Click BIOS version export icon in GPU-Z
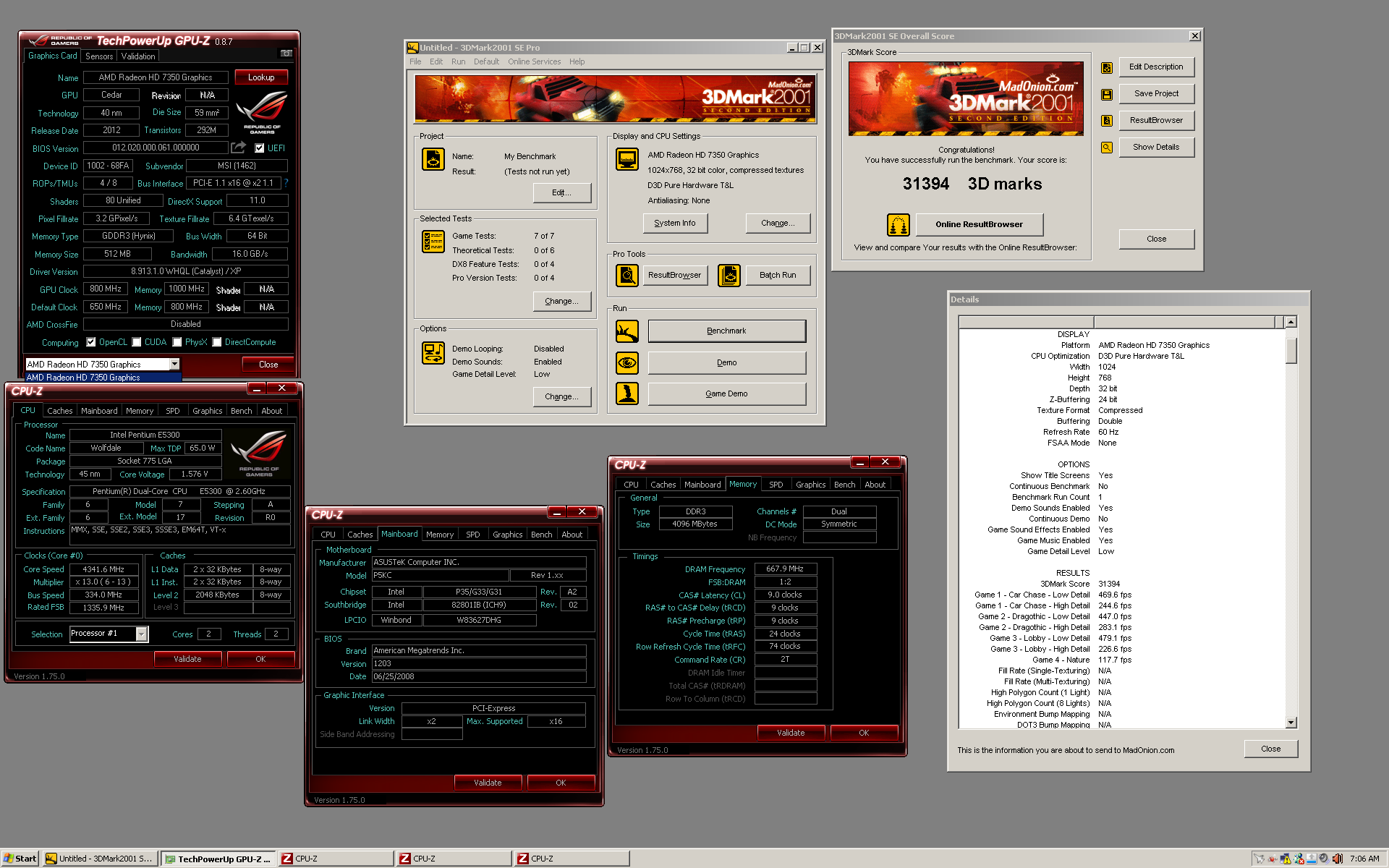Viewport: 1389px width, 868px height. click(x=238, y=148)
